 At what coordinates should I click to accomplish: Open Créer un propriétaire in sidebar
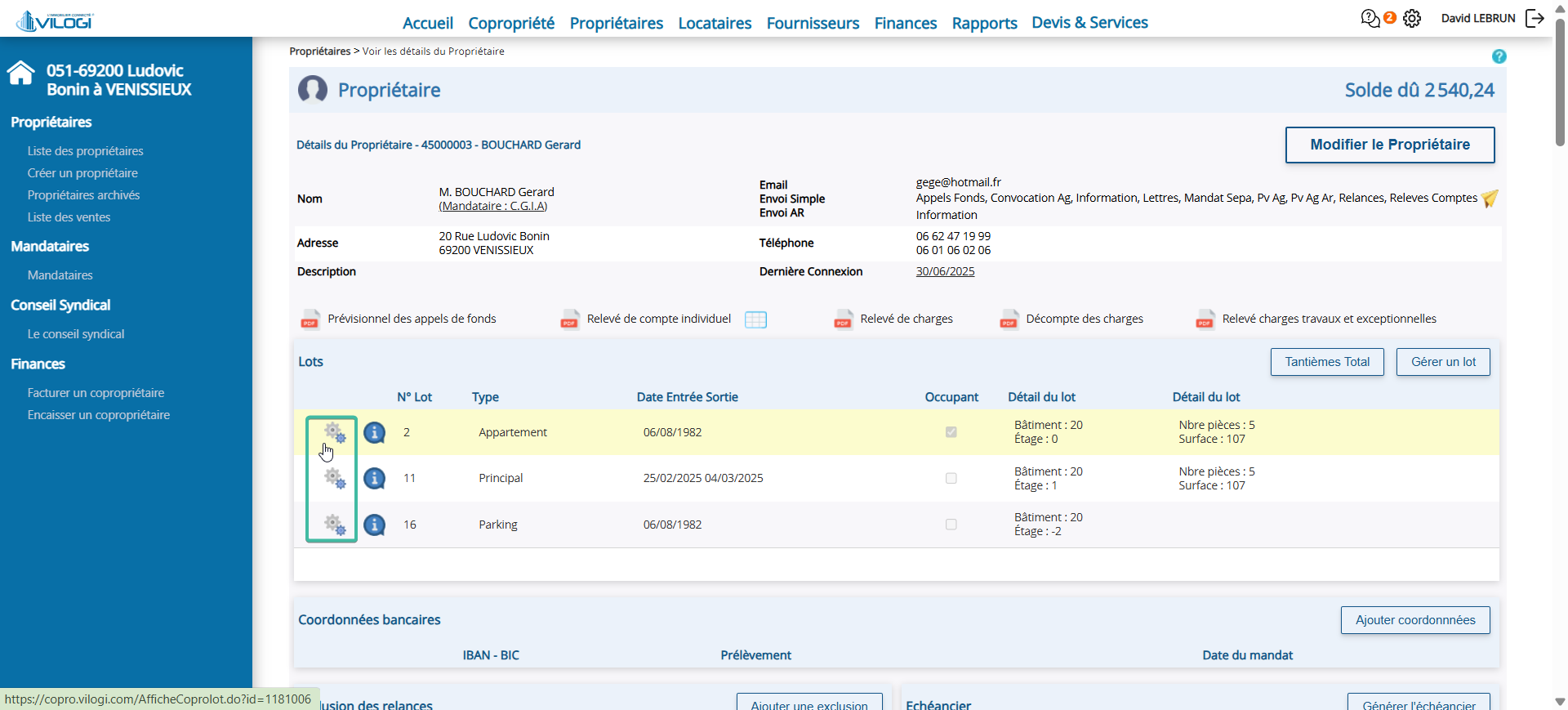point(82,173)
